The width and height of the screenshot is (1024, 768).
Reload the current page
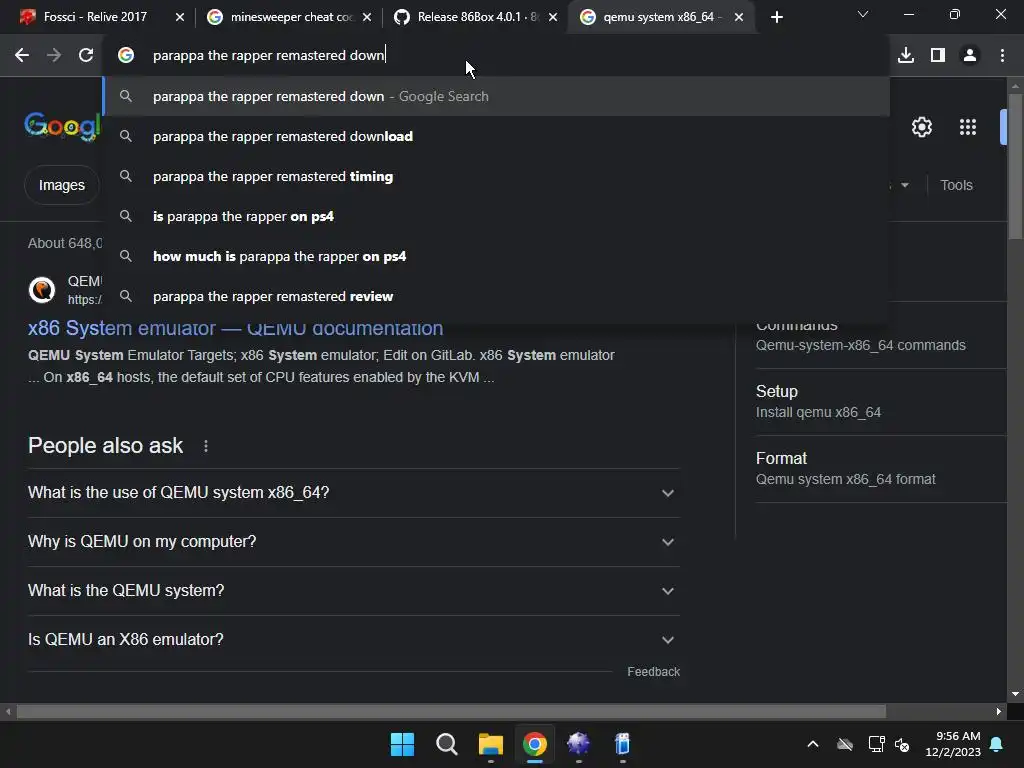tap(86, 56)
